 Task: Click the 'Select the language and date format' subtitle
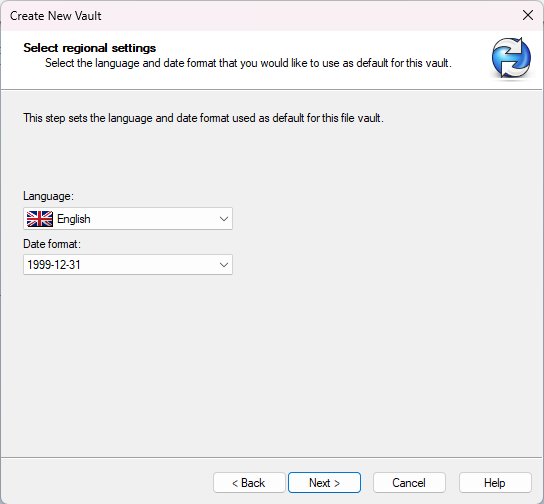coord(248,63)
